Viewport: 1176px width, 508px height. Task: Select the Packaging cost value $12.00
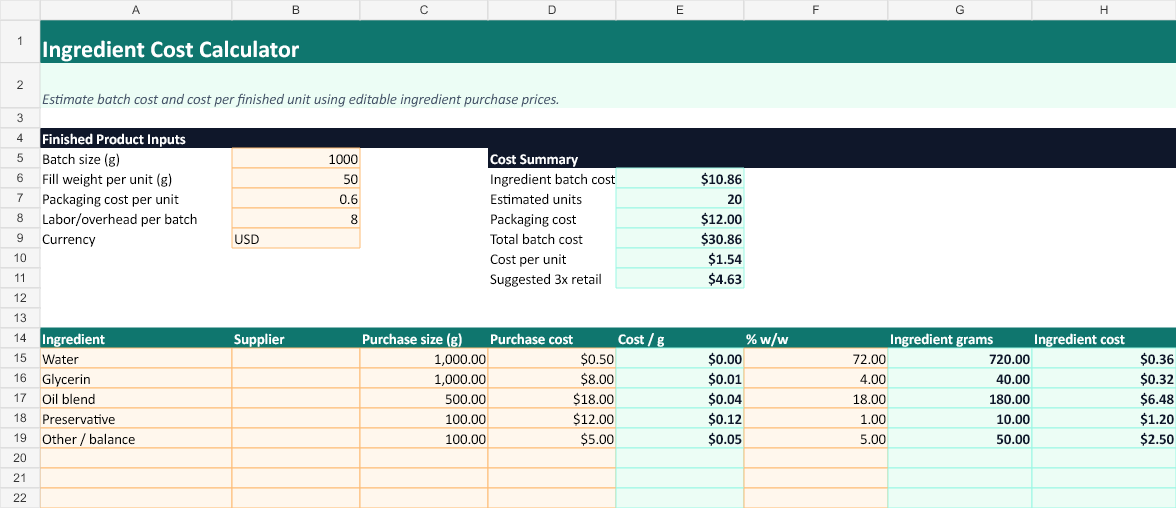[x=680, y=219]
